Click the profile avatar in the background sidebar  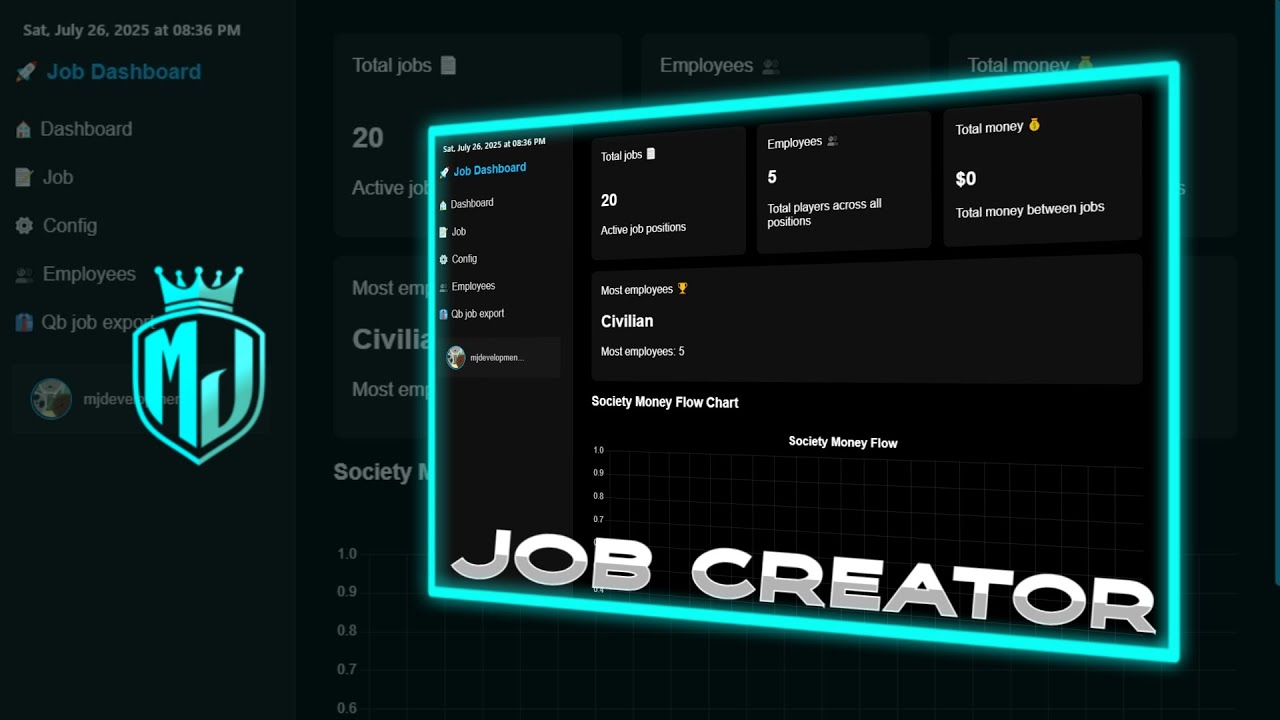[x=51, y=399]
